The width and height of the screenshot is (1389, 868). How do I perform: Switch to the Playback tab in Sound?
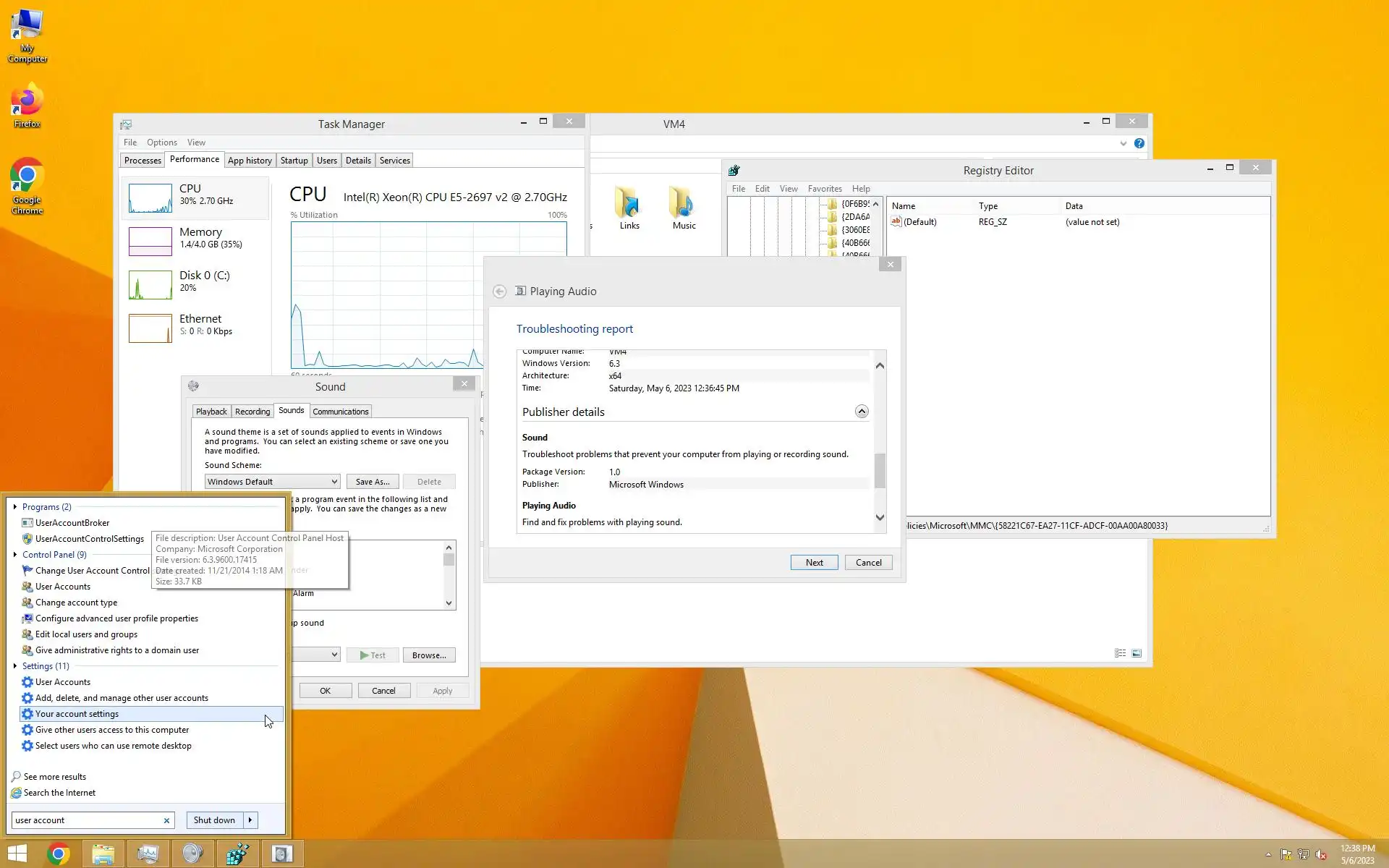211,412
